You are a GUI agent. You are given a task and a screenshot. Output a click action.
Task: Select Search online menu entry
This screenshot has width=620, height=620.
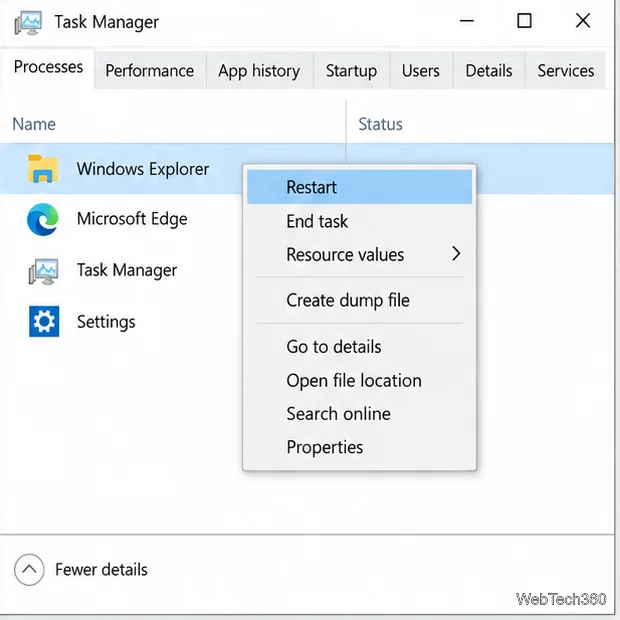359,414
